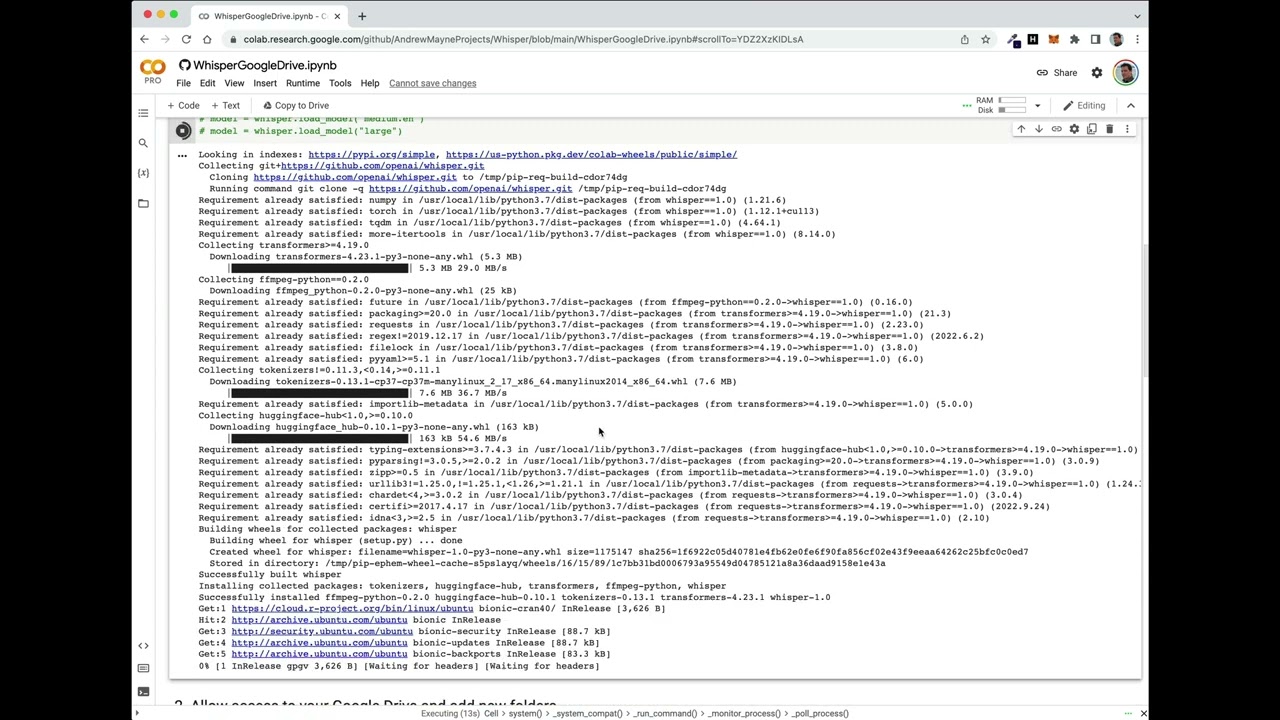Click 'Successfully built whisper' output line
1280x720 pixels.
point(269,574)
